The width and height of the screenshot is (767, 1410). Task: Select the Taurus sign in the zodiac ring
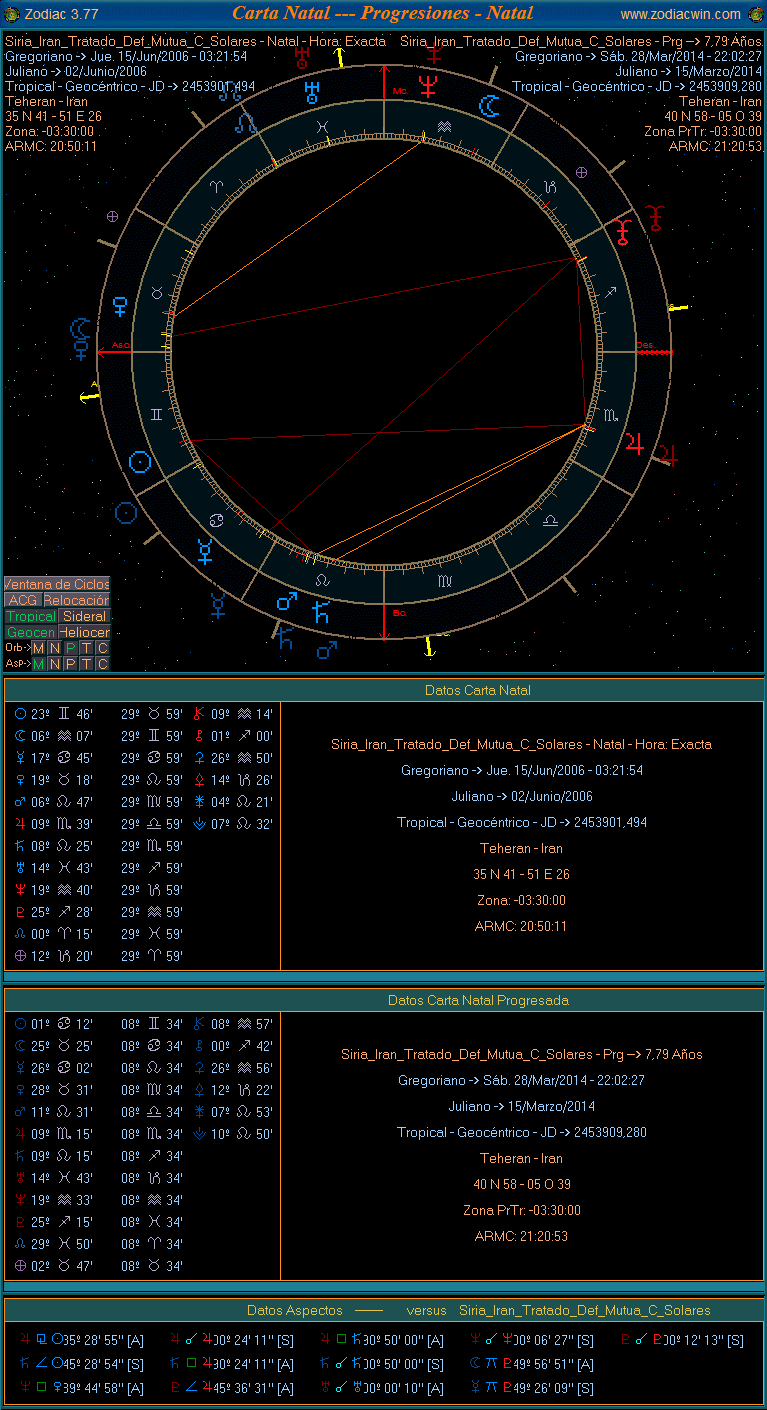[157, 292]
